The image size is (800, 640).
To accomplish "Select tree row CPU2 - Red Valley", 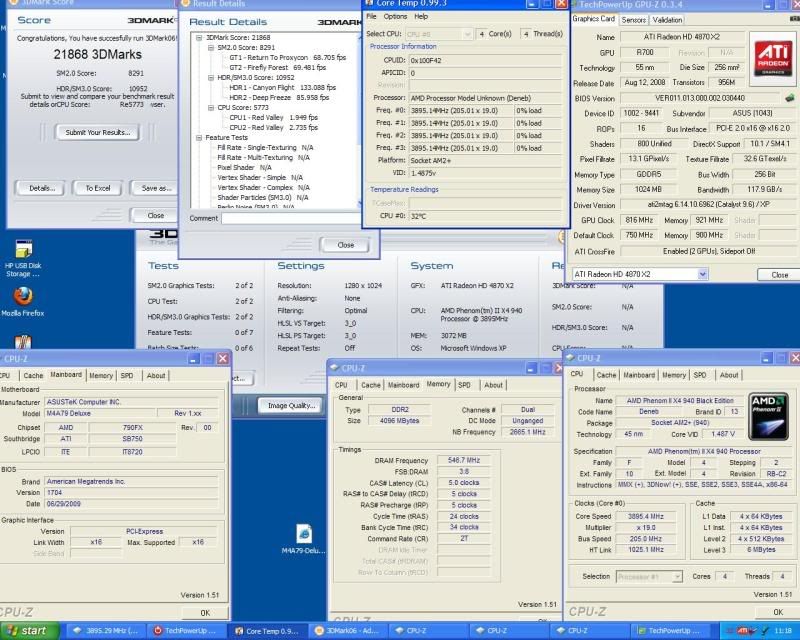I will [273, 128].
